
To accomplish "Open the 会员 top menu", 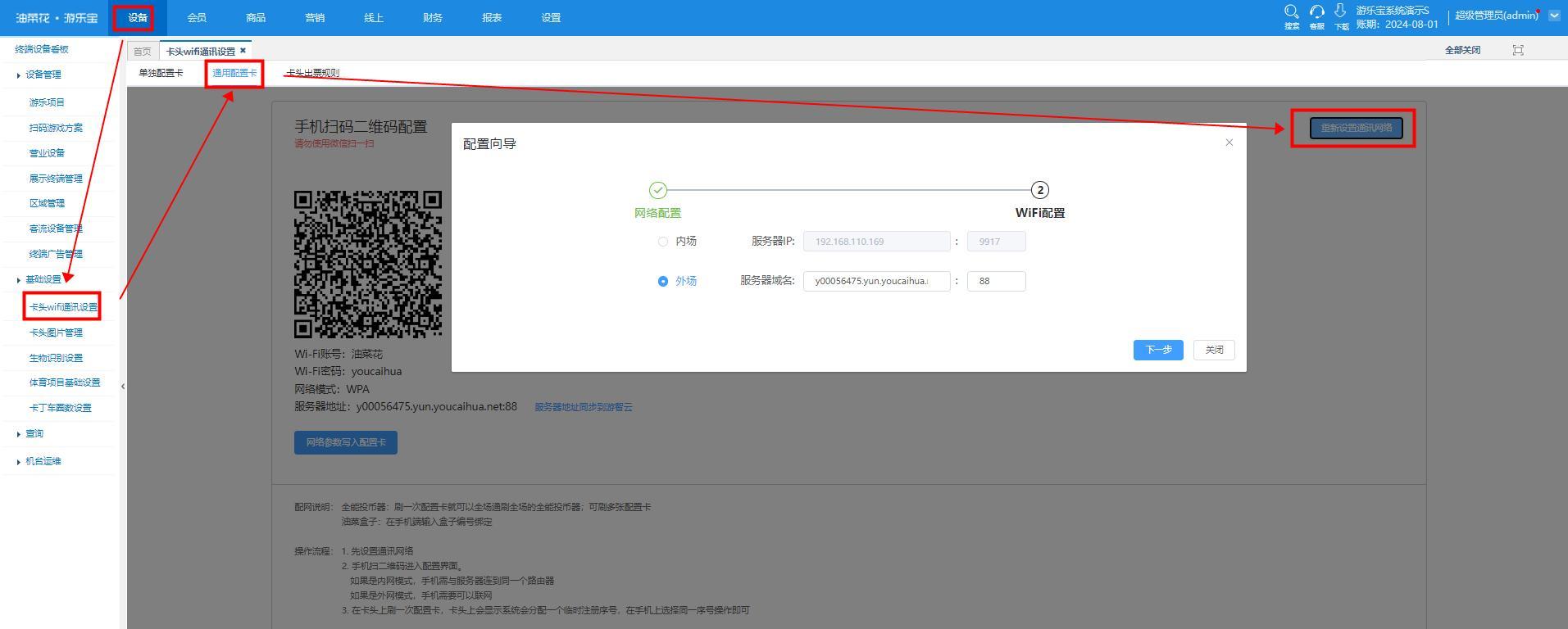I will (197, 18).
